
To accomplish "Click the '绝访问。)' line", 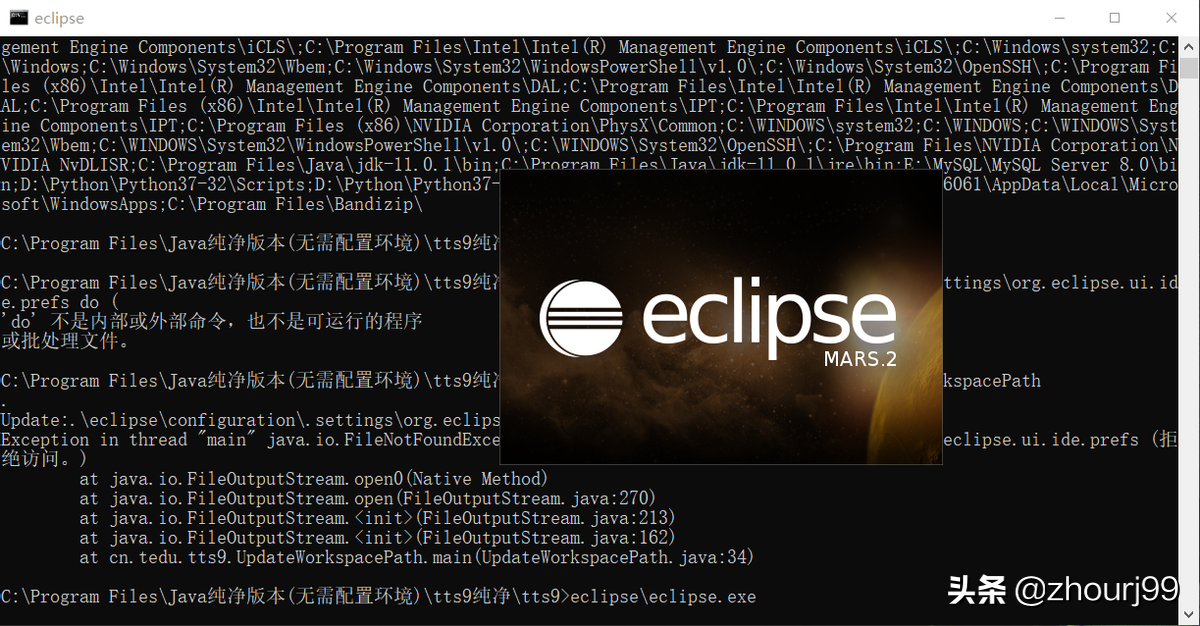I will coord(44,459).
